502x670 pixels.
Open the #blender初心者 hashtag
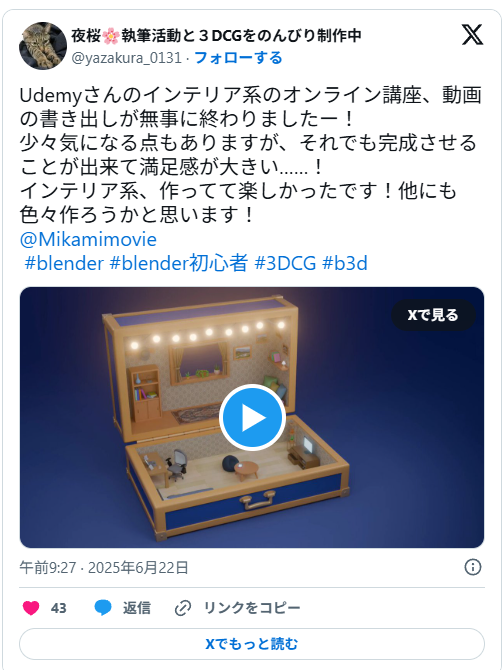pyautogui.click(x=179, y=263)
